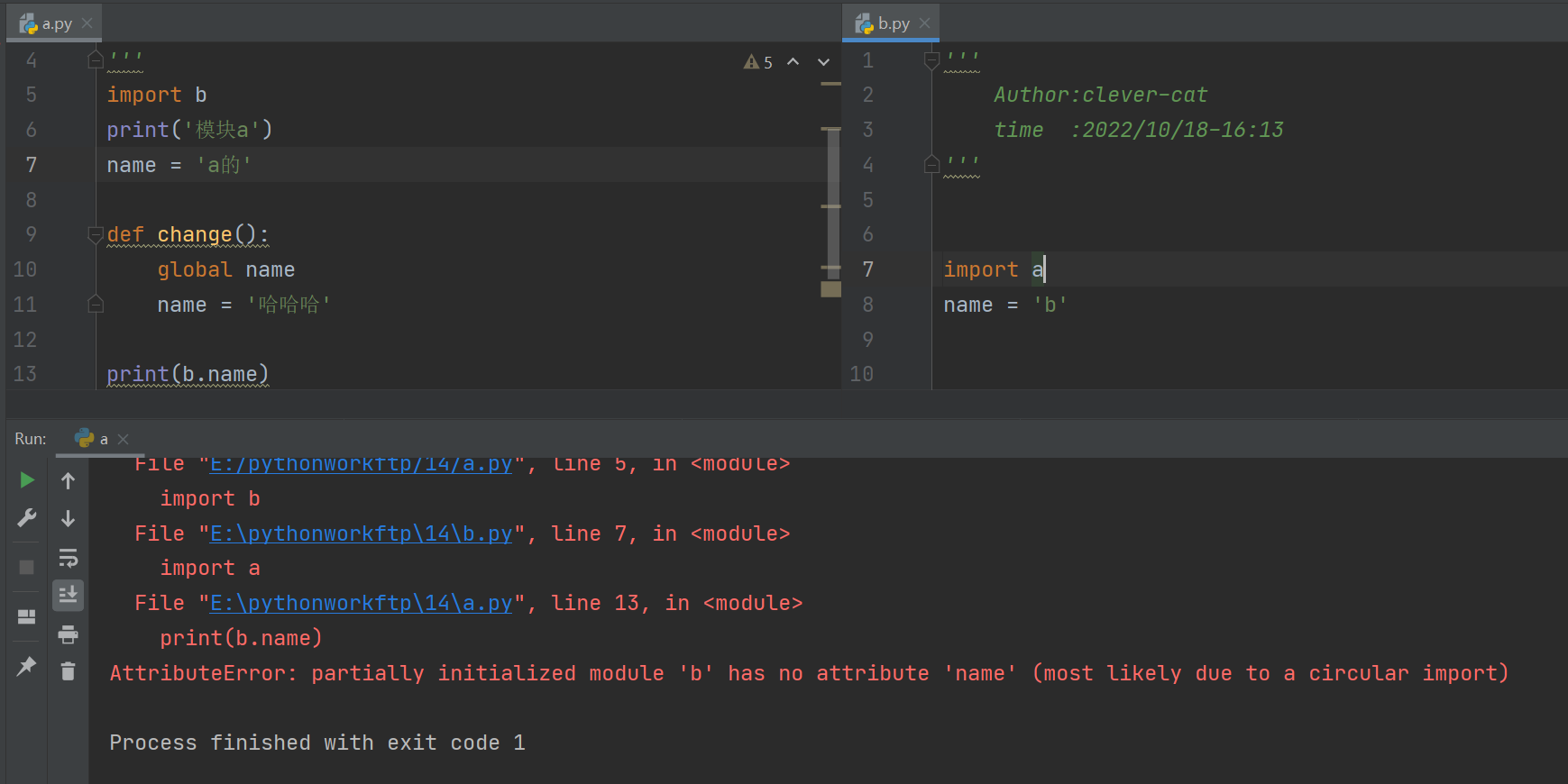This screenshot has width=1568, height=784.
Task: Click the stop process square icon
Action: (x=27, y=567)
